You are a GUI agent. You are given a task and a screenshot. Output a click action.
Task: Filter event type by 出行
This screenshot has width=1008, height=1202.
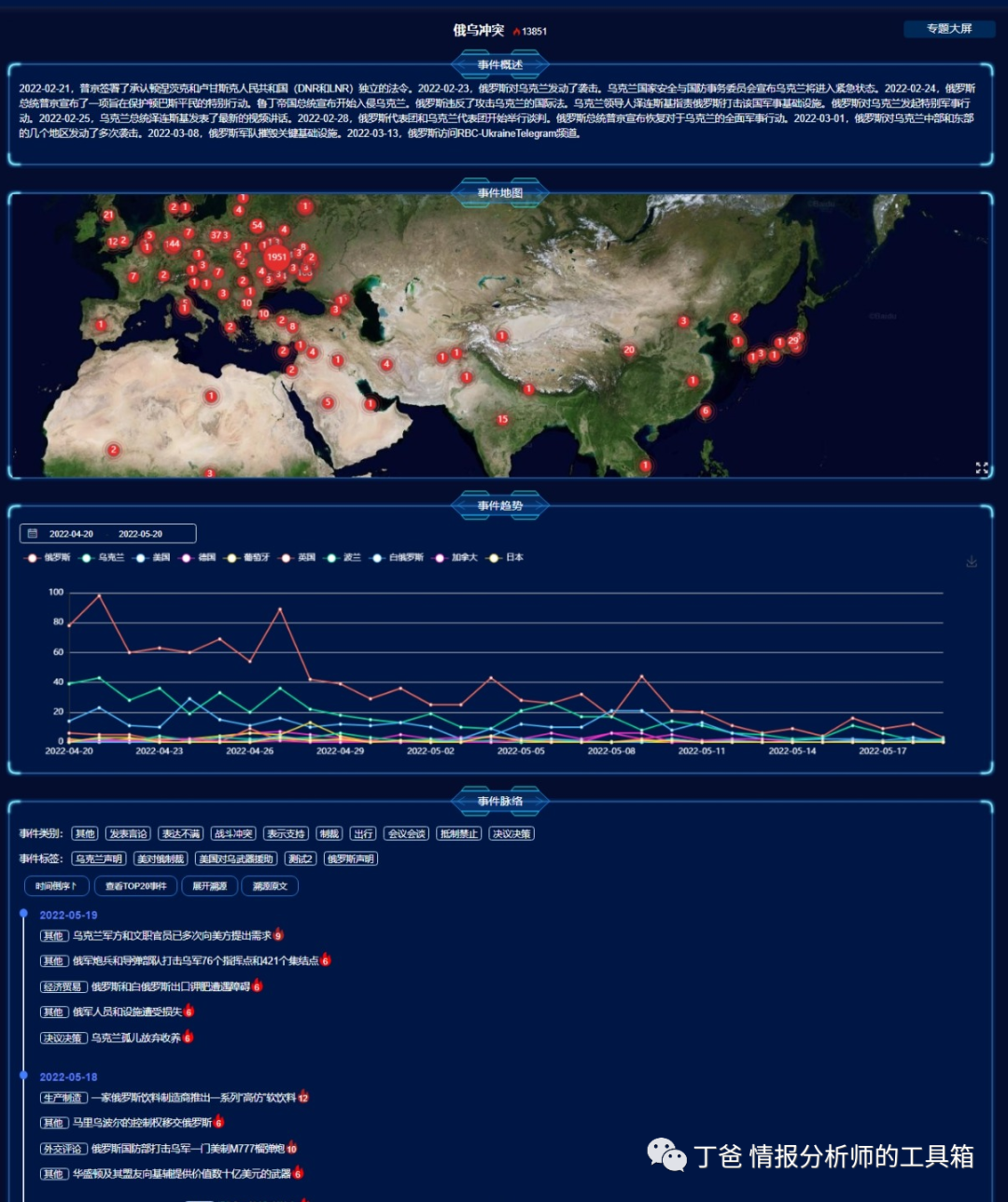364,833
